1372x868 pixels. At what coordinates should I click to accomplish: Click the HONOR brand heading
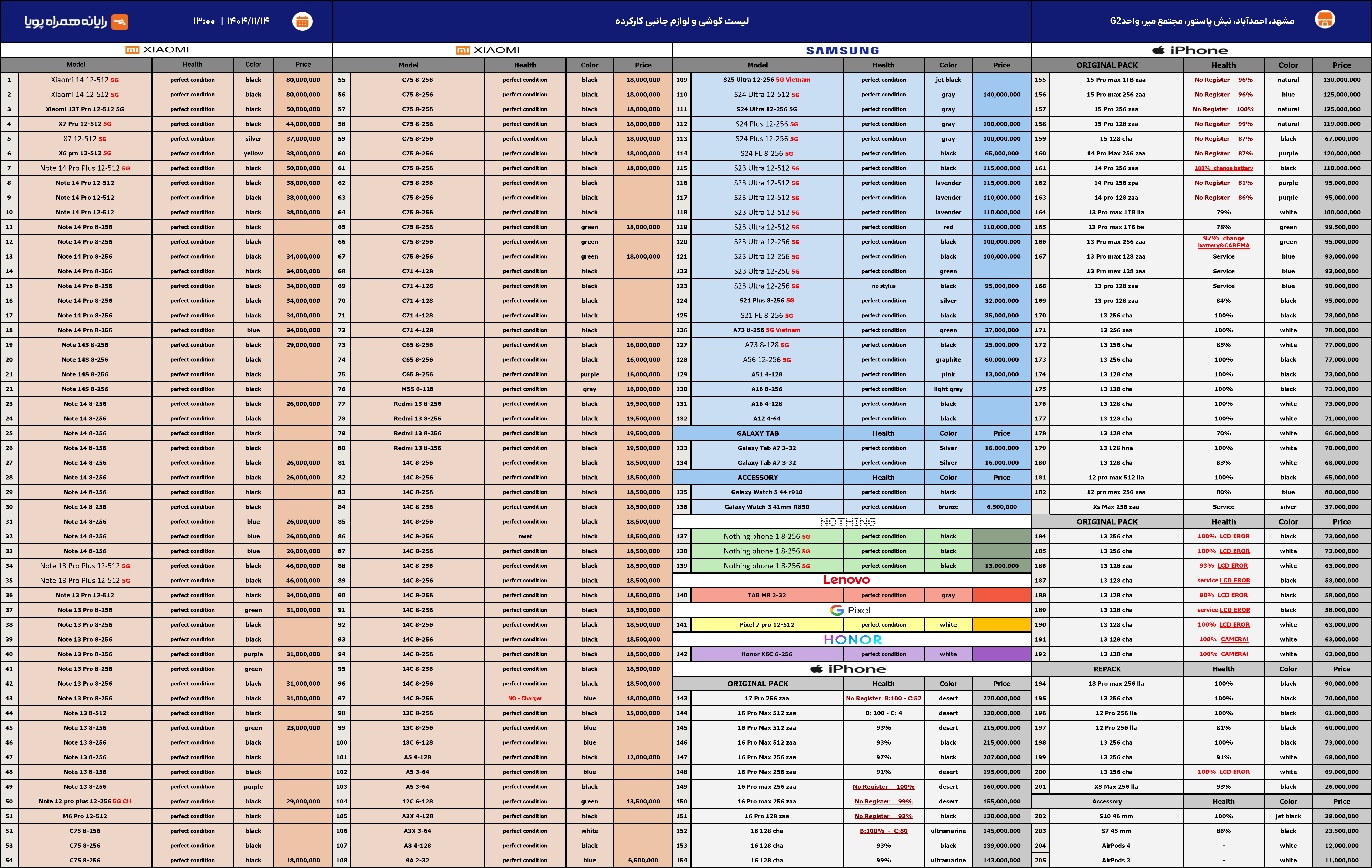(852, 639)
